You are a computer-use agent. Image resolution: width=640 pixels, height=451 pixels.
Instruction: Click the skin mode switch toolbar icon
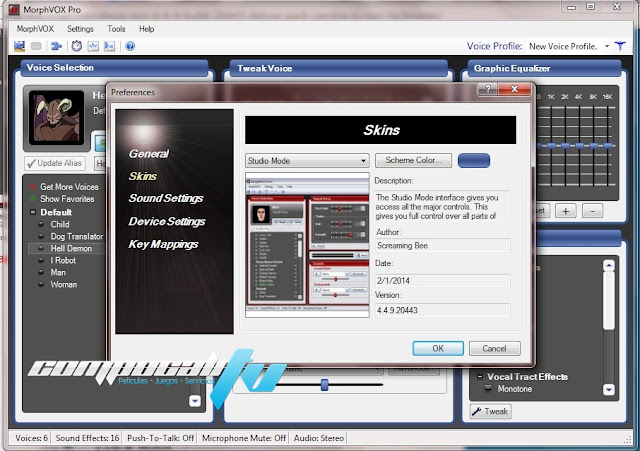(x=19, y=46)
